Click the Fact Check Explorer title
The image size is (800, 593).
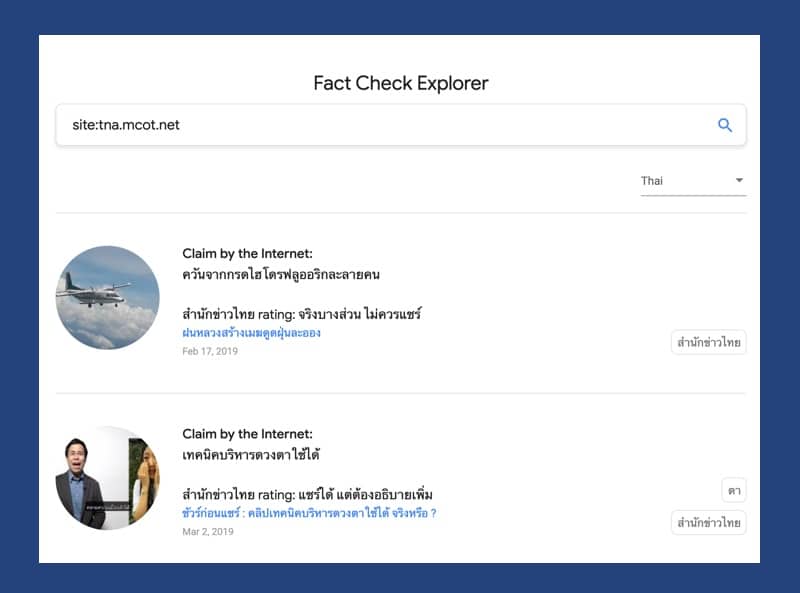(x=400, y=83)
